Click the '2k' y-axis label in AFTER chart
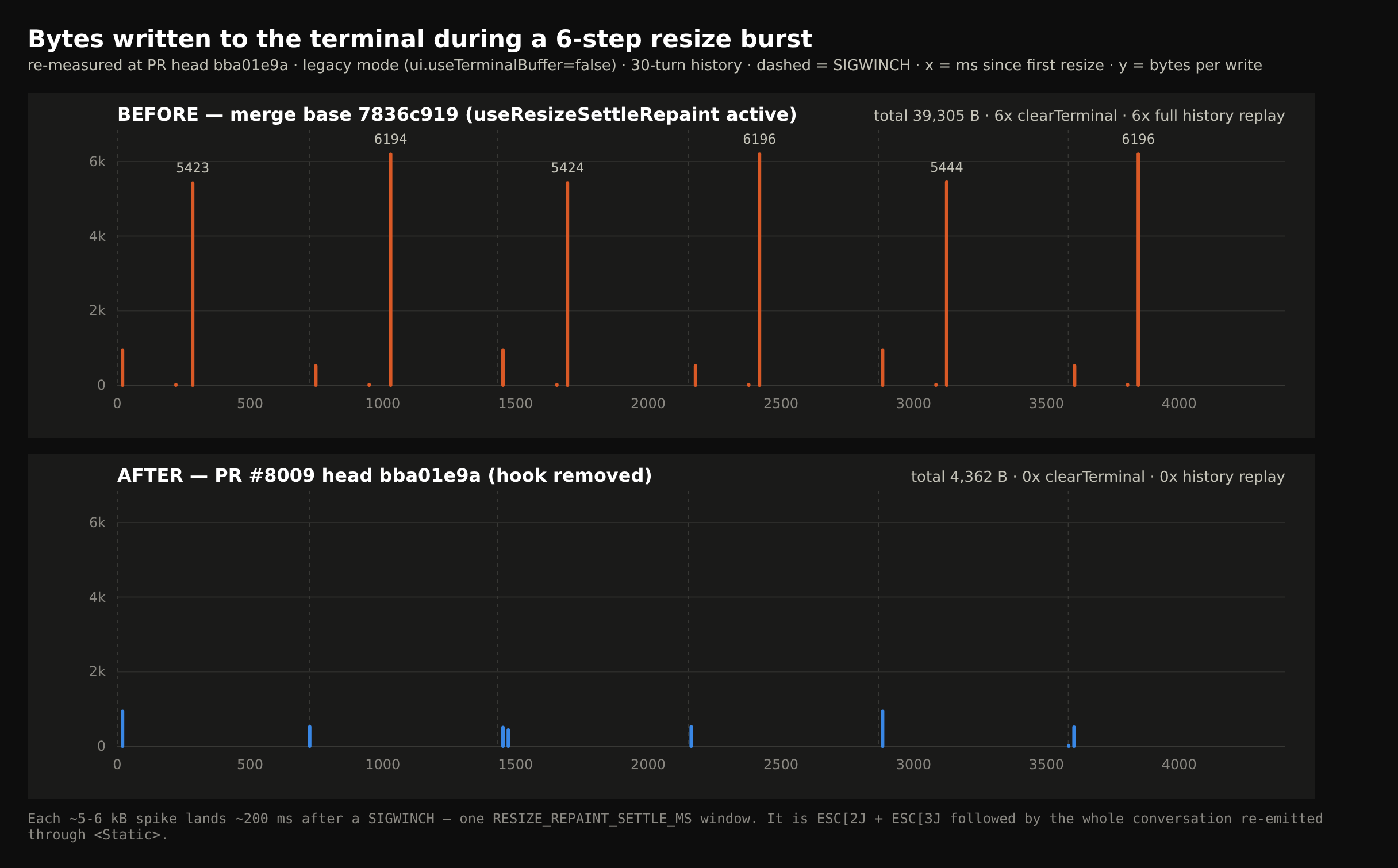 (97, 672)
